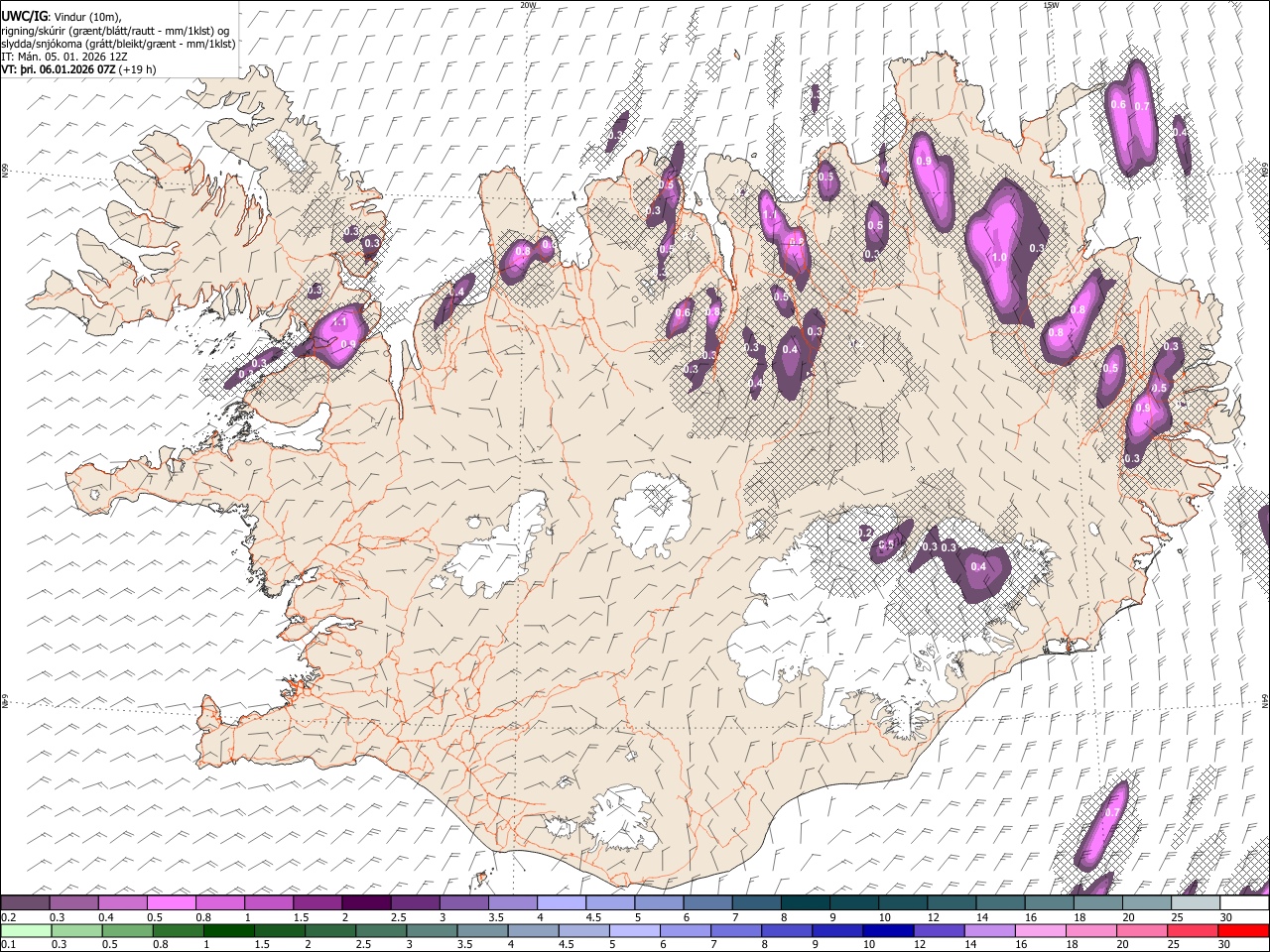Click the palest green 0.1–0.3 swatch in the bottom legend row

[26, 931]
